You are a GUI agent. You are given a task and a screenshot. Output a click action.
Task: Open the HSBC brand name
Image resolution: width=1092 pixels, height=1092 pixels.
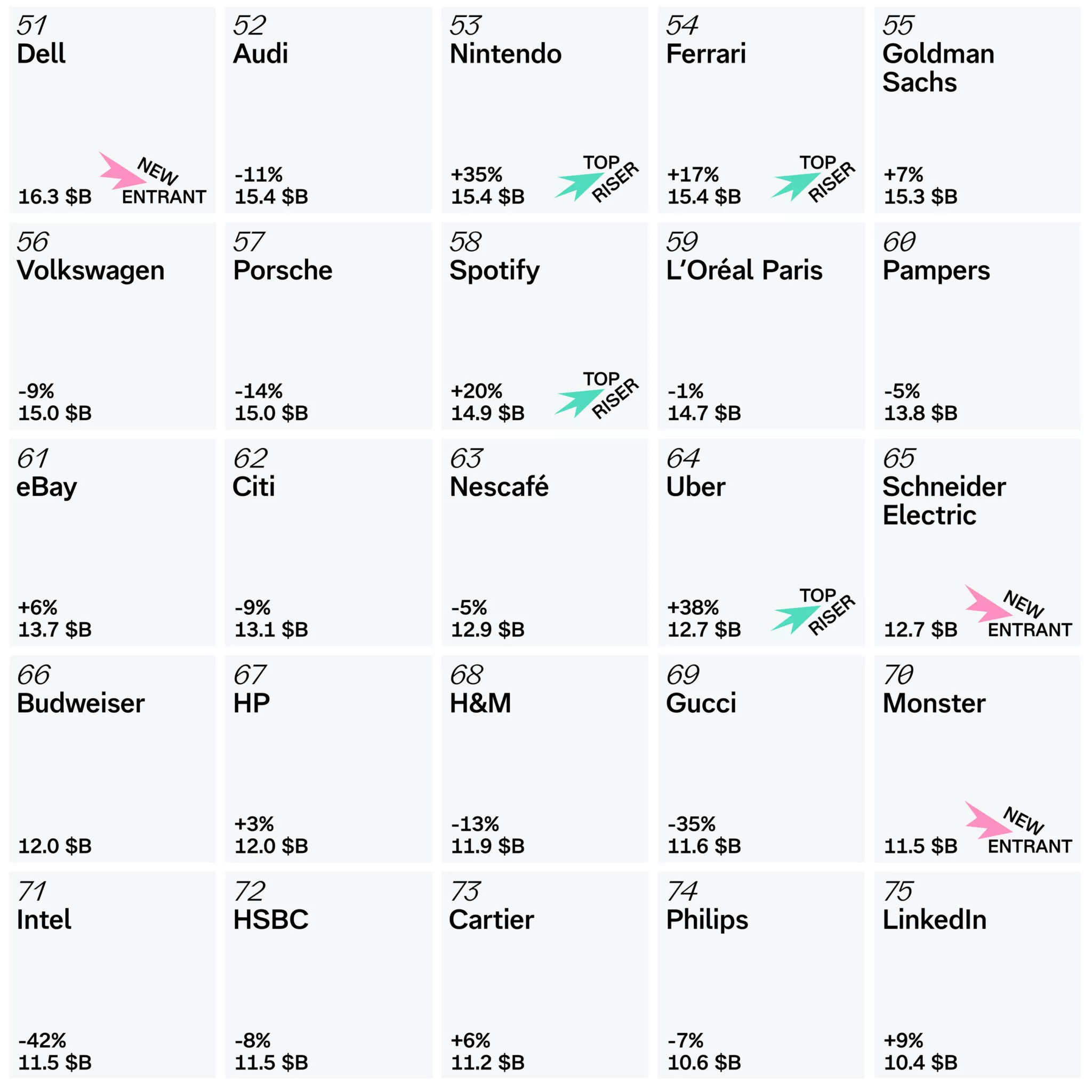coord(271,920)
